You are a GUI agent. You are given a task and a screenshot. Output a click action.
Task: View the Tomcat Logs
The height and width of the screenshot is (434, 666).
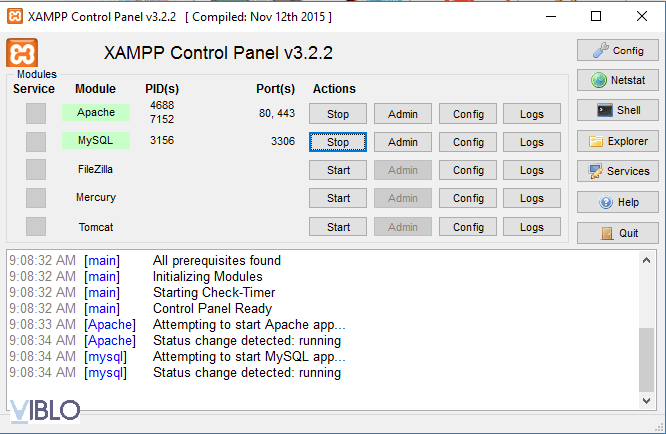(532, 227)
